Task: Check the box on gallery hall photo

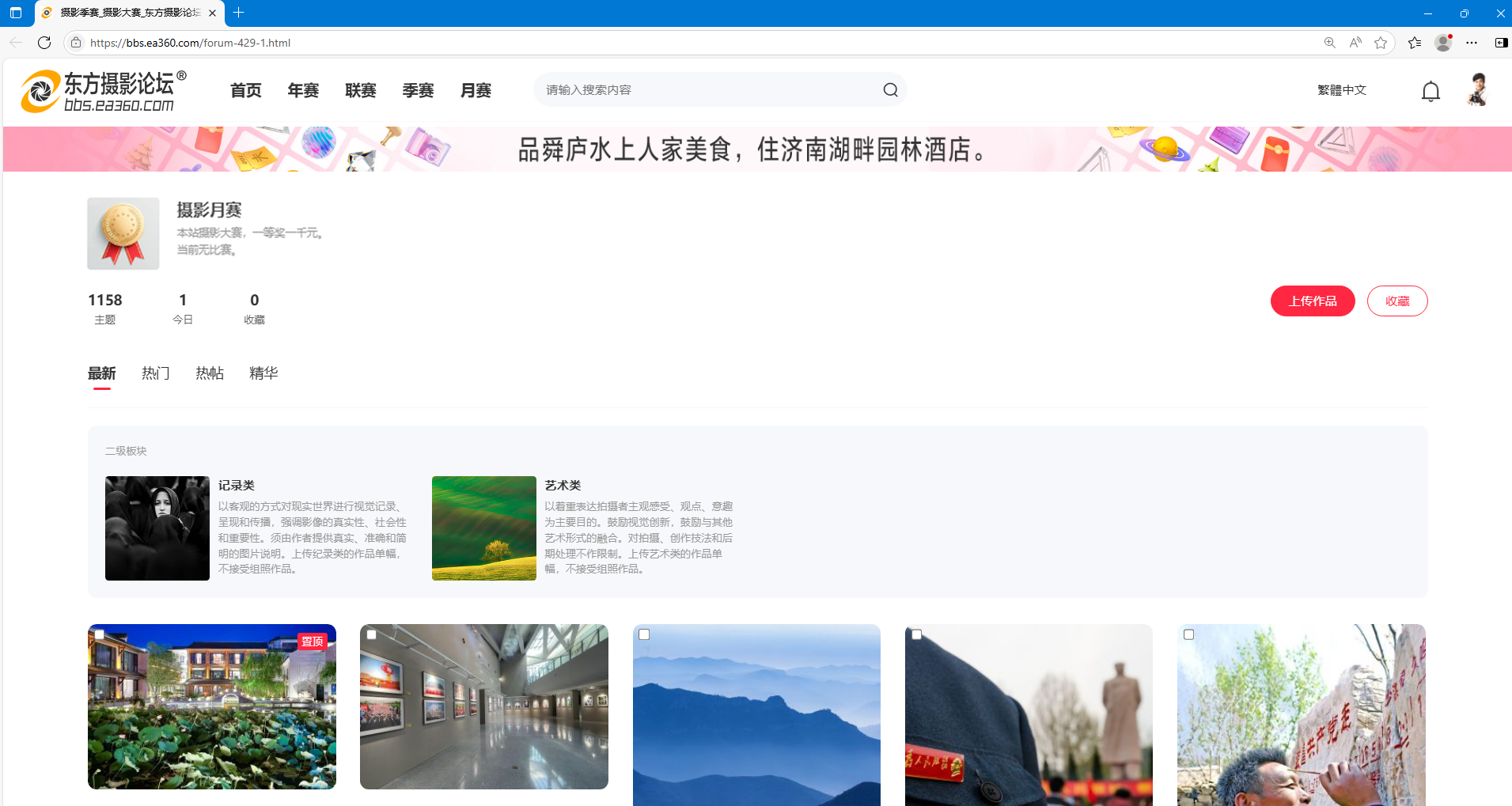Action: pos(372,634)
